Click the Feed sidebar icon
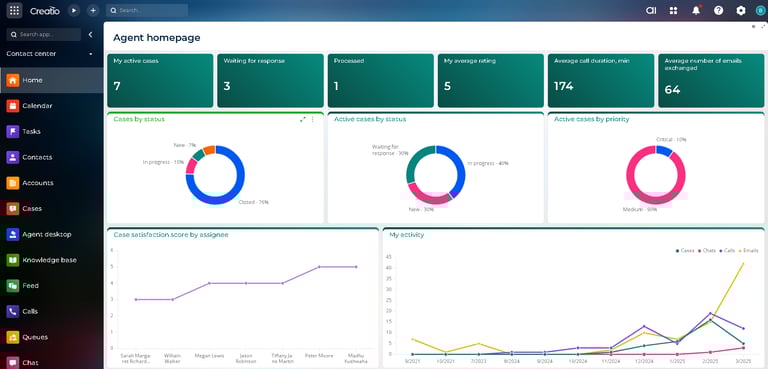 (13, 286)
